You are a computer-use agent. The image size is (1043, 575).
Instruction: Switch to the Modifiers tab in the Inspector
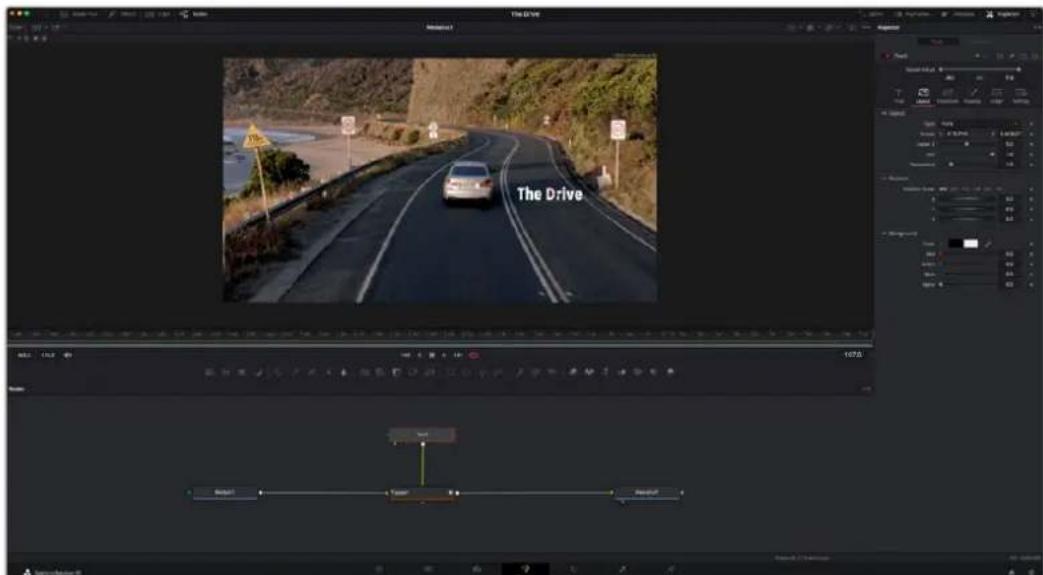point(980,41)
